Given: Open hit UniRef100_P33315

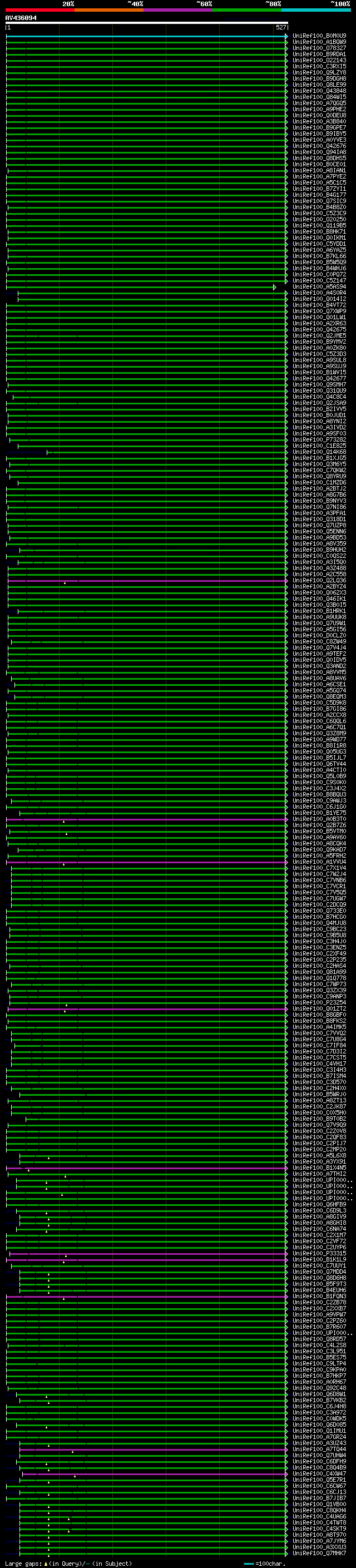Looking at the screenshot, I should 319,1254.
